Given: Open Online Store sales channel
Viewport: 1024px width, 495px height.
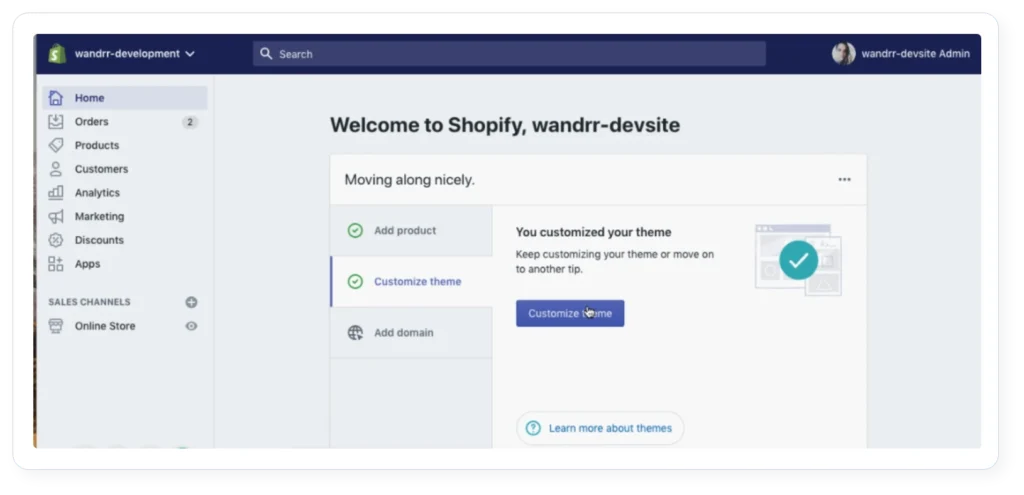Looking at the screenshot, I should coord(105,326).
